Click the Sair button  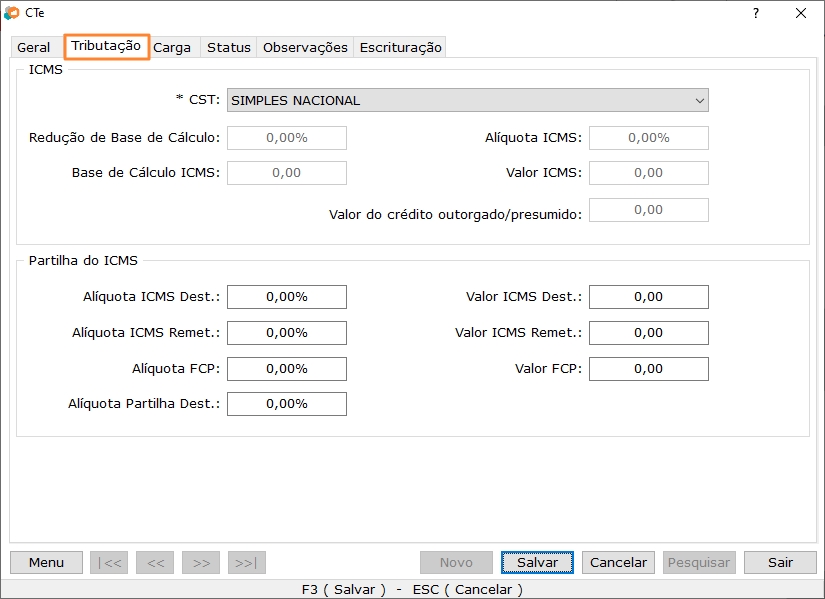coord(780,562)
